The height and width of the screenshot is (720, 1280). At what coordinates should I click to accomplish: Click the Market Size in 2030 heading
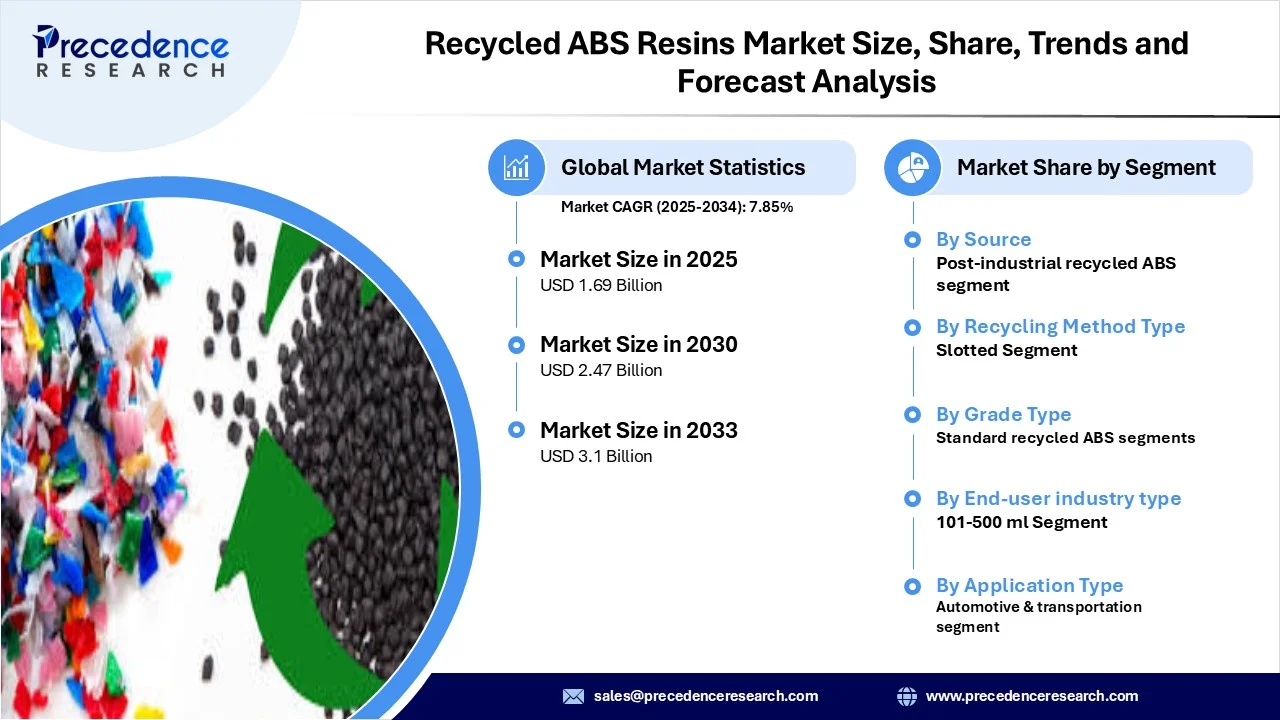(639, 344)
